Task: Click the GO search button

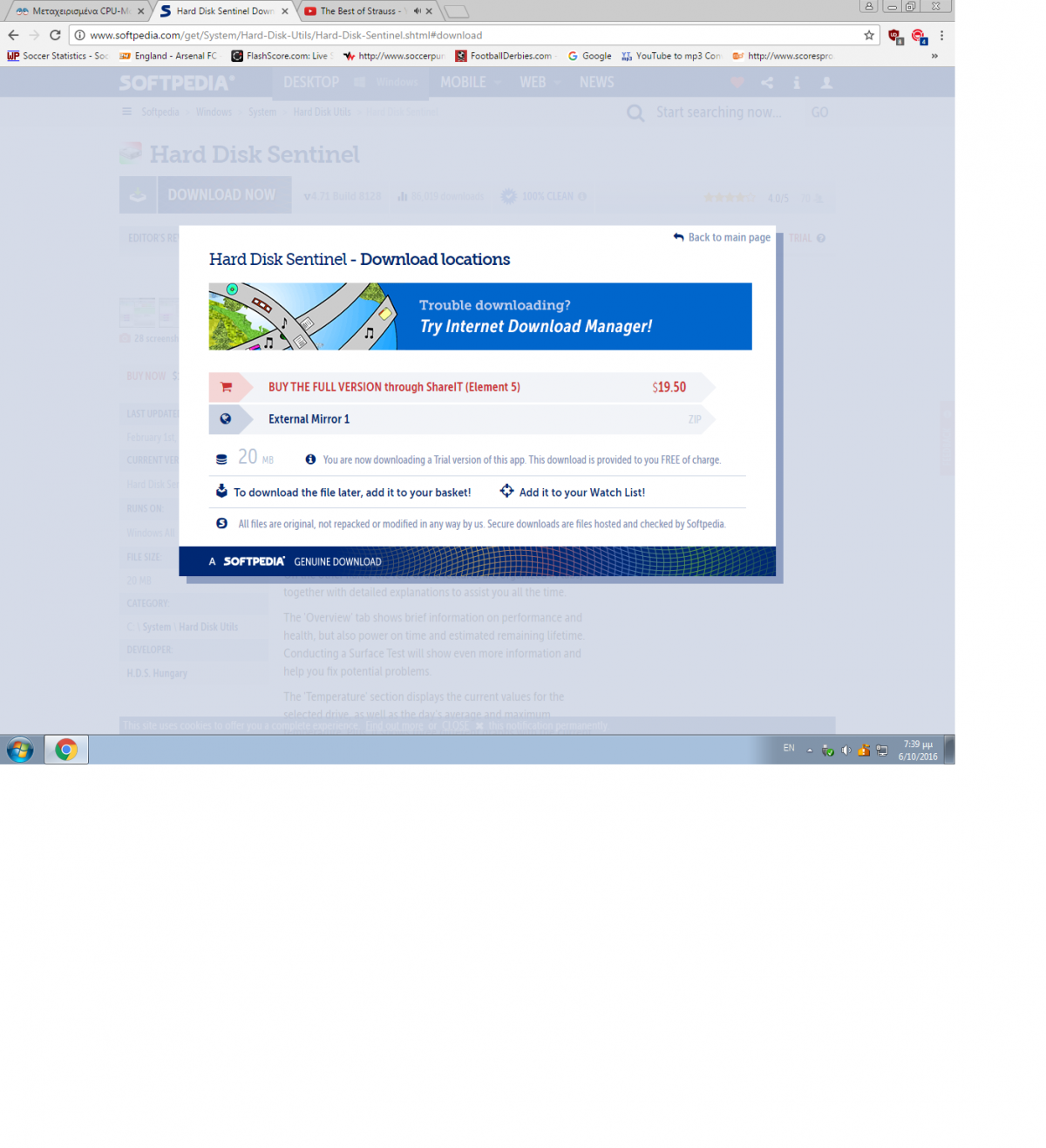Action: coord(819,112)
